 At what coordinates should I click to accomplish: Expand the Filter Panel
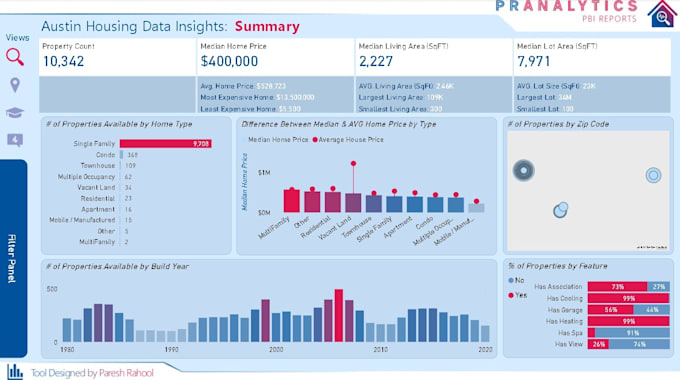point(13,258)
